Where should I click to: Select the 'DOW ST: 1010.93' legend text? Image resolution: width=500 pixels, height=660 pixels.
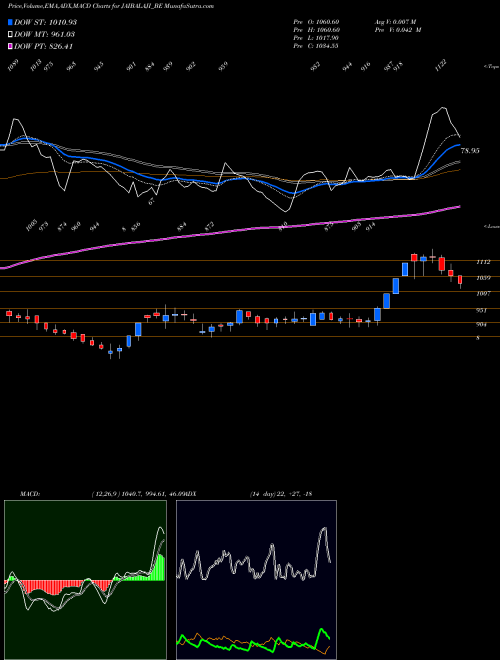(x=45, y=22)
